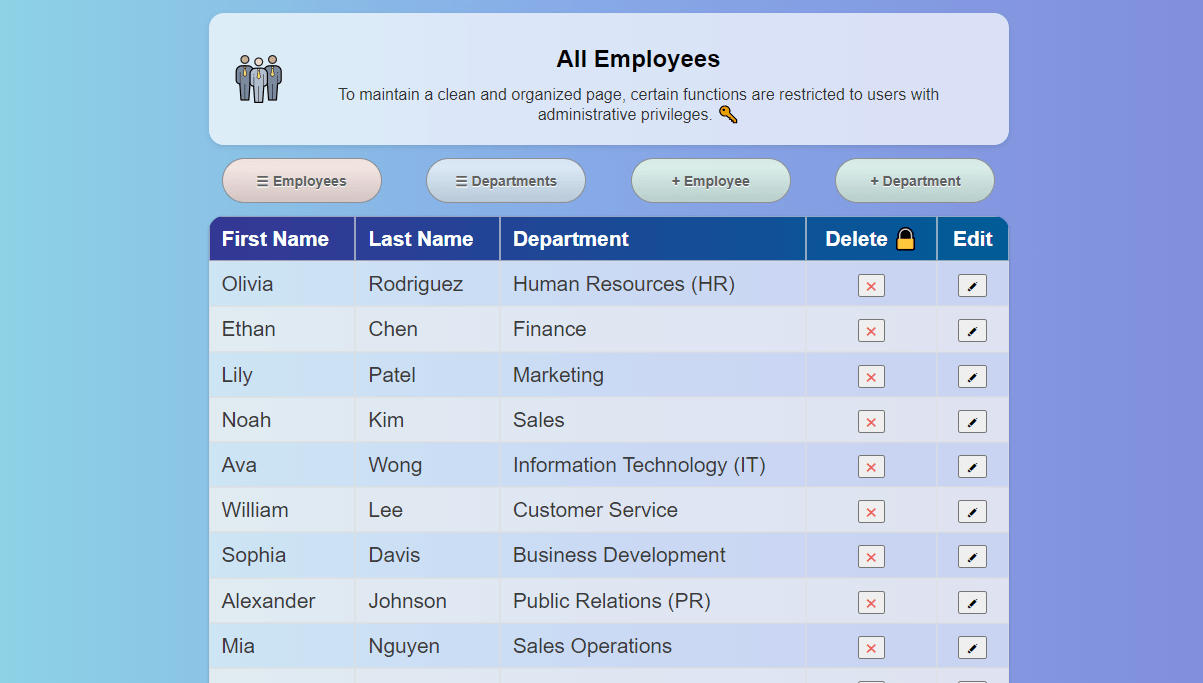Remove Lily Patel using the red X
Viewport: 1203px width, 683px height.
pos(871,377)
